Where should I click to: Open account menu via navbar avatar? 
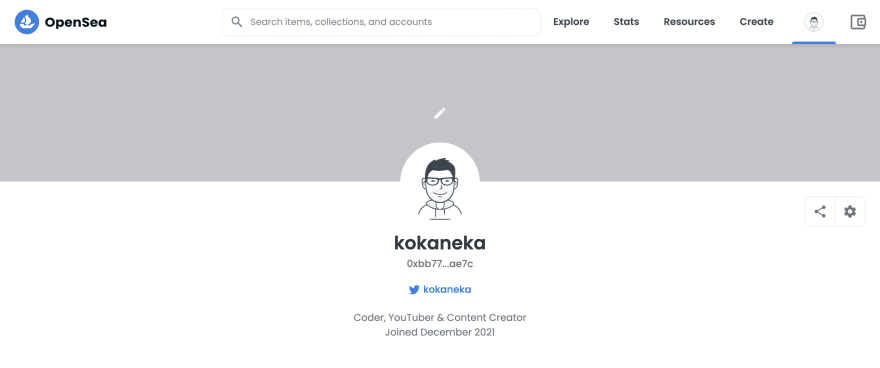point(814,22)
